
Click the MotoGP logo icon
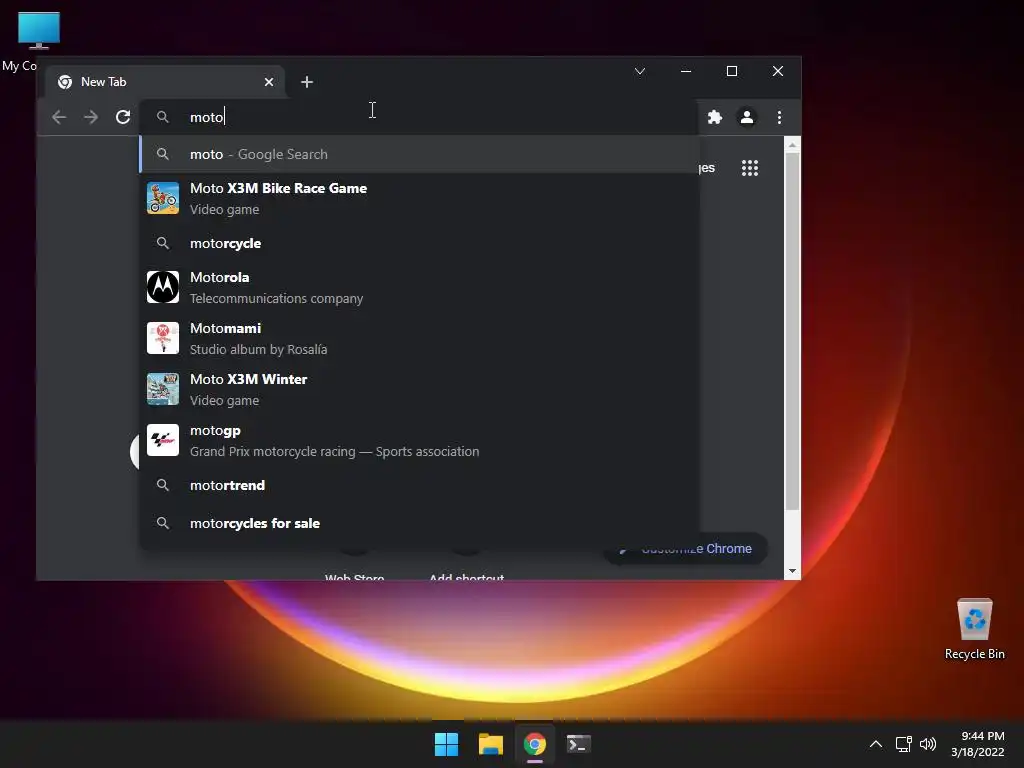(x=163, y=440)
